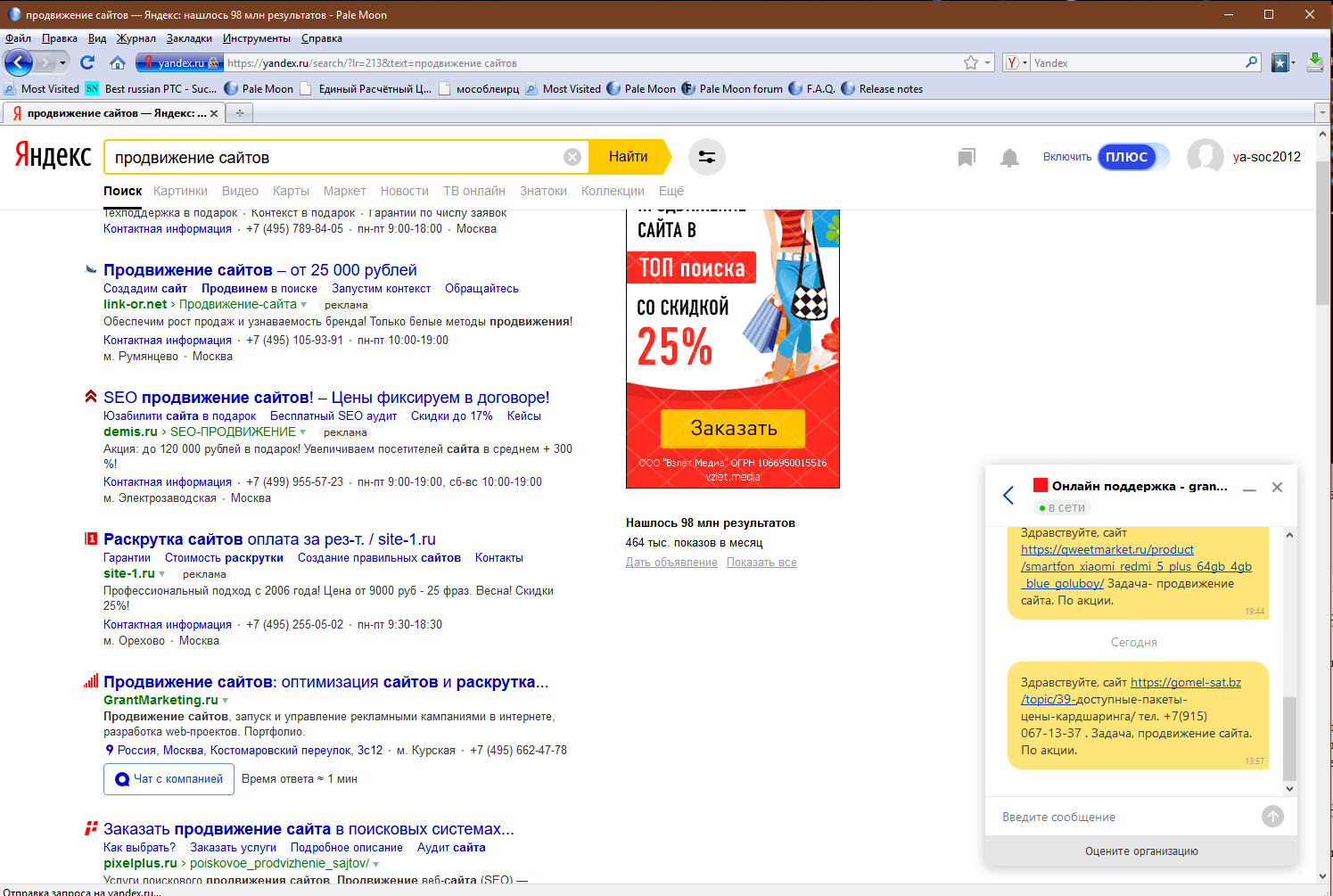Viewport: 1333px width, 896px height.
Task: Open the Закладки menu
Action: pyautogui.click(x=189, y=38)
